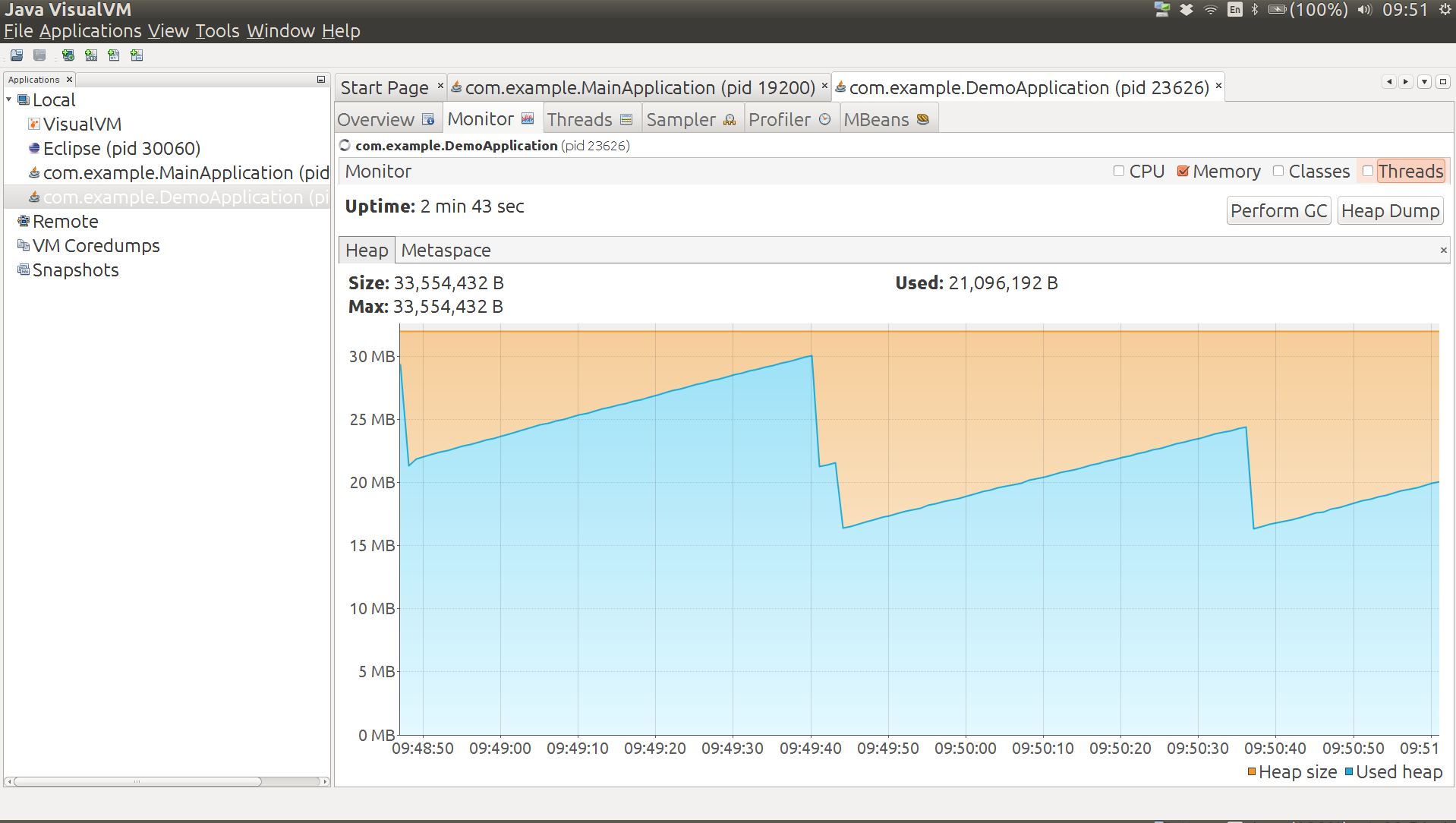
Task: Click the Load Snapshot toolbar icon
Action: pos(17,55)
